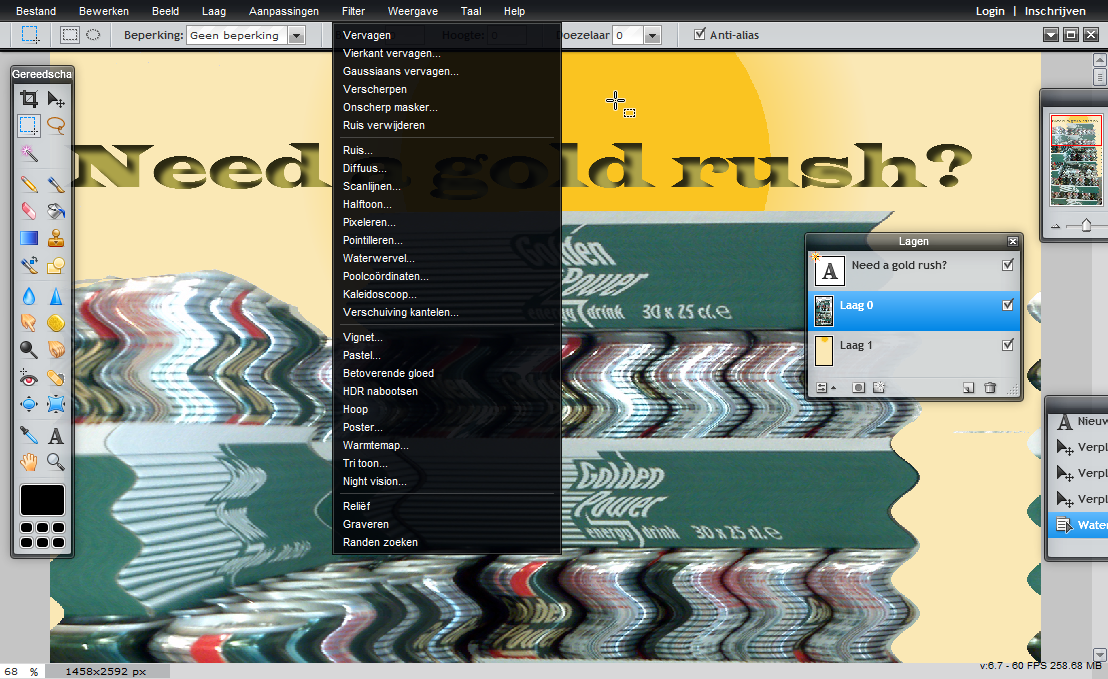Open the Aanpassingen menu
This screenshot has height=679, width=1108.
tap(283, 11)
